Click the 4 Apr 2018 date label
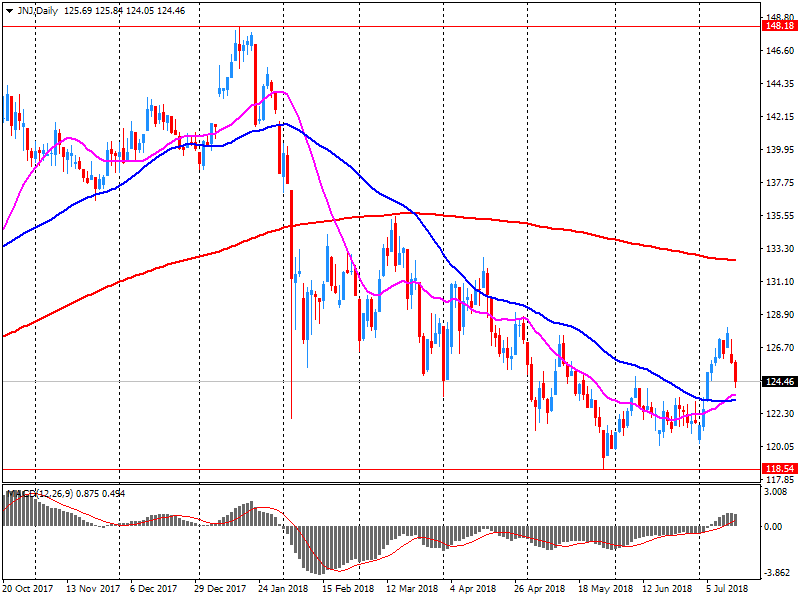 [472, 589]
